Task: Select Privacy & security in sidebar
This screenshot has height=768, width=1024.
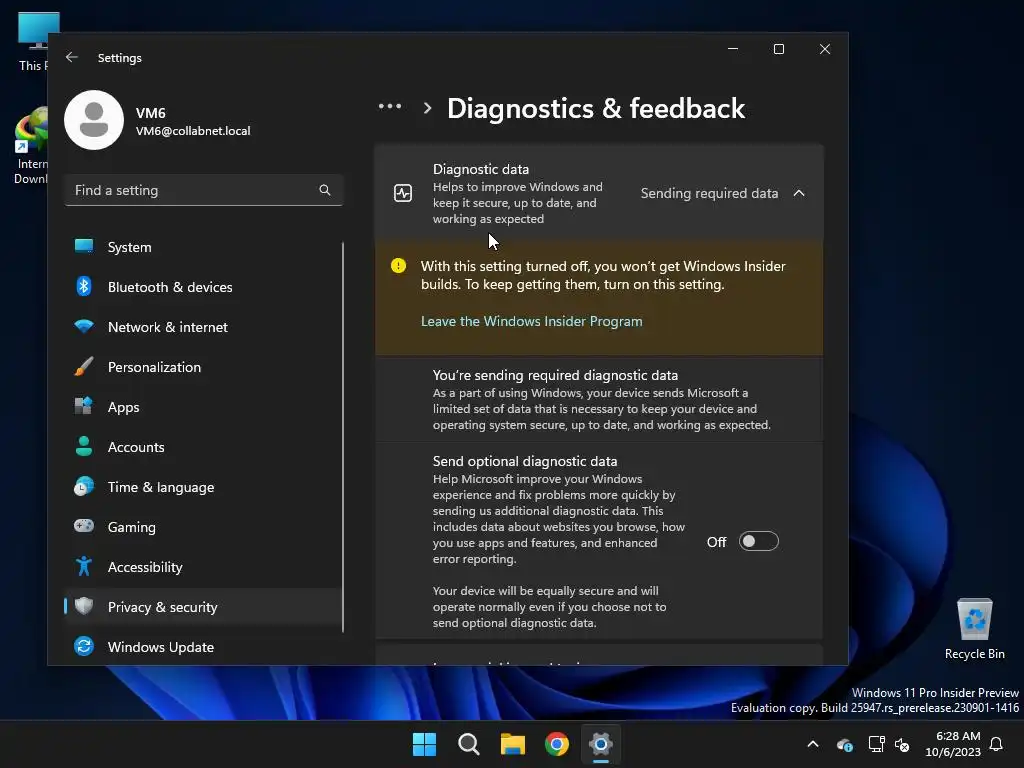Action: click(203, 607)
